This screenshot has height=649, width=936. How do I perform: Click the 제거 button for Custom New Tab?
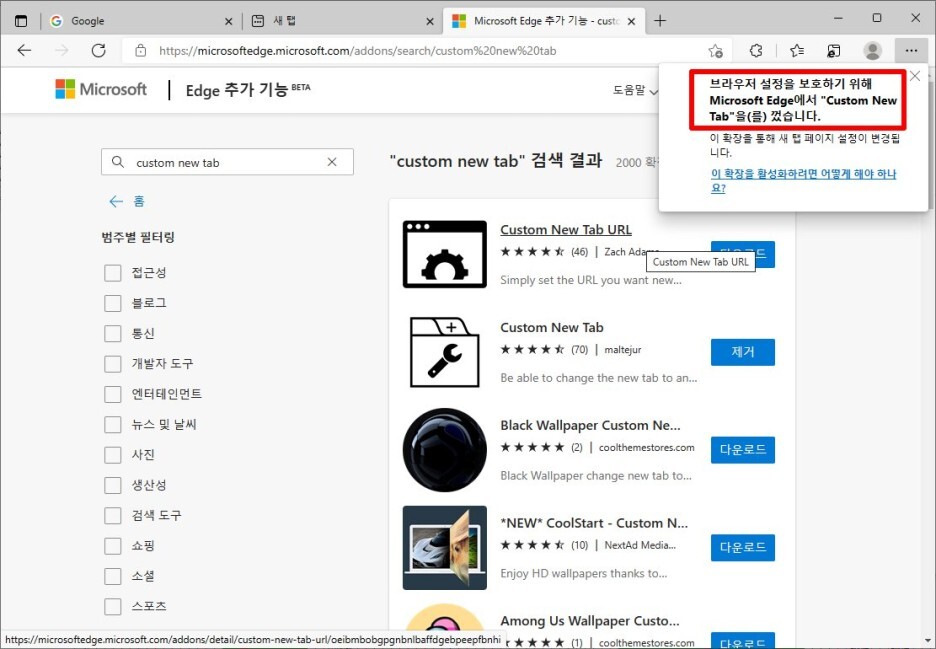pos(743,352)
